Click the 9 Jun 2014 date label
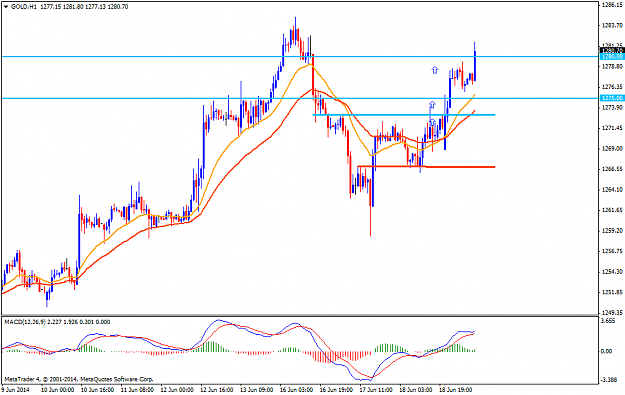Viewport: 625px width, 395px height. (16, 389)
